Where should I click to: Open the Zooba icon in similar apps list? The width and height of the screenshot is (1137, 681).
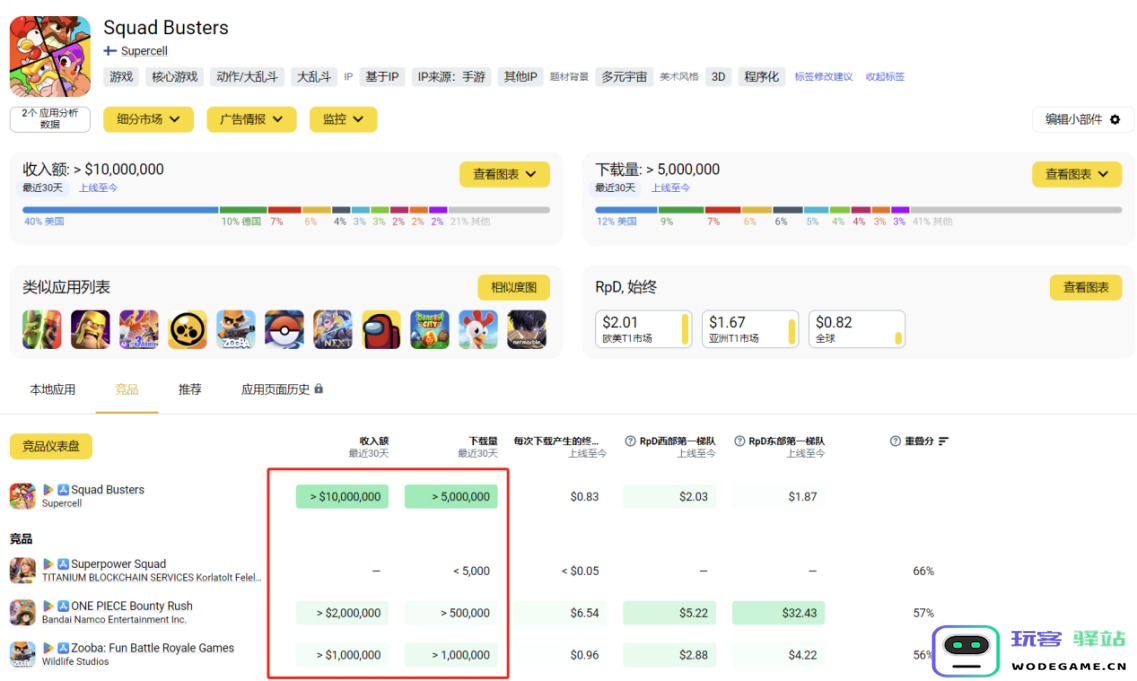coord(236,329)
